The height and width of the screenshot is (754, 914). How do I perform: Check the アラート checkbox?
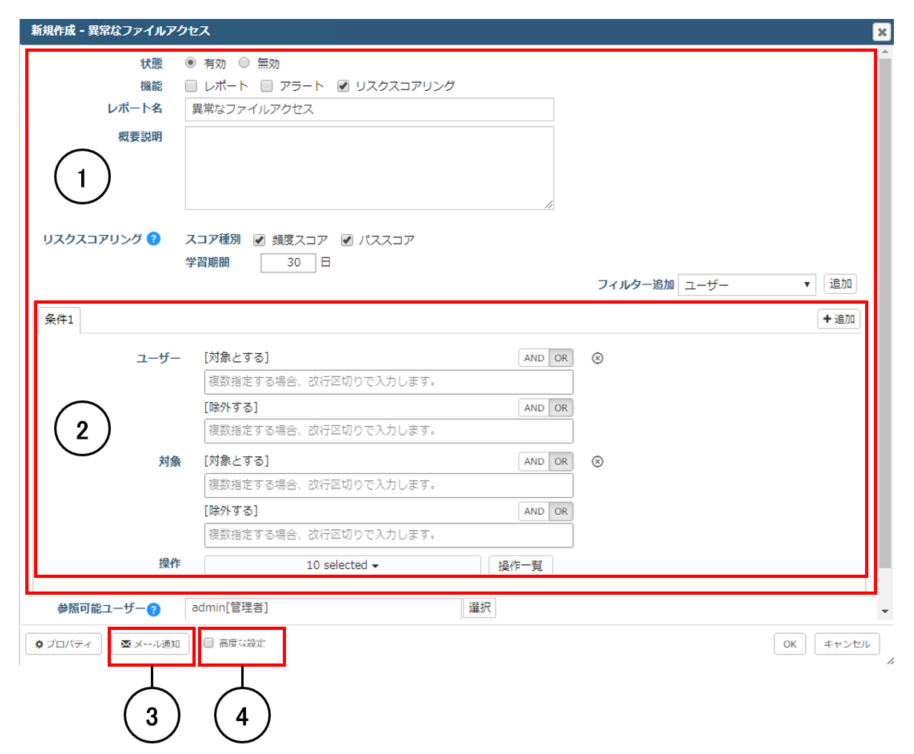[x=266, y=86]
